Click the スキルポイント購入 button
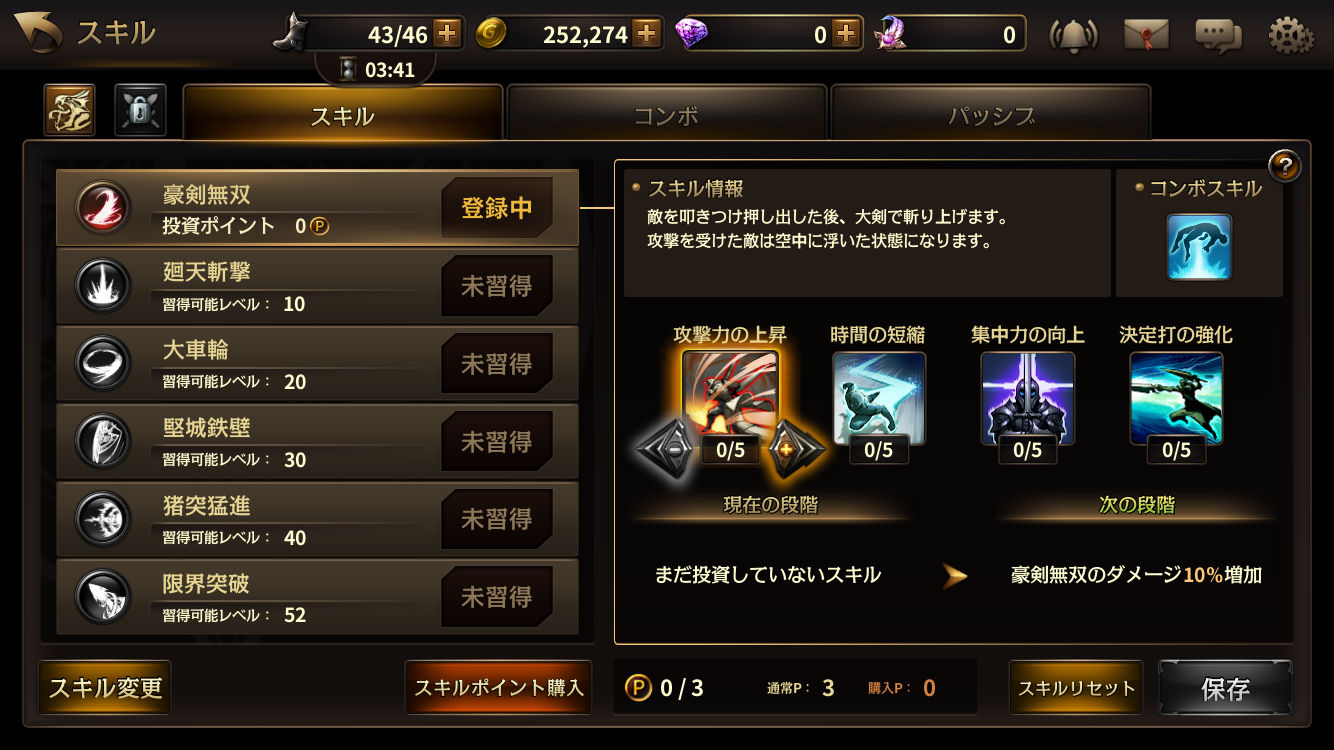This screenshot has height=750, width=1334. pos(498,688)
